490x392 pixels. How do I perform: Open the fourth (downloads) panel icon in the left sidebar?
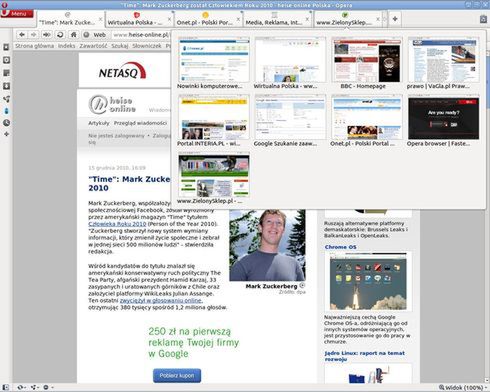tap(6, 86)
